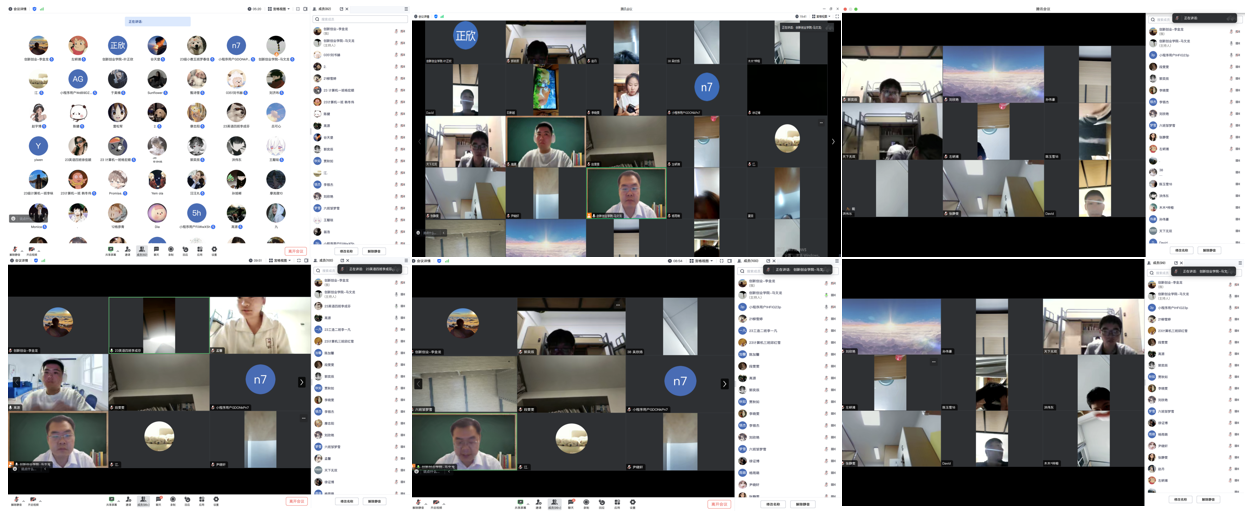Open Chat icon in bottom-left window toolbar
Screen dimensions: 1252x511
tap(158, 499)
